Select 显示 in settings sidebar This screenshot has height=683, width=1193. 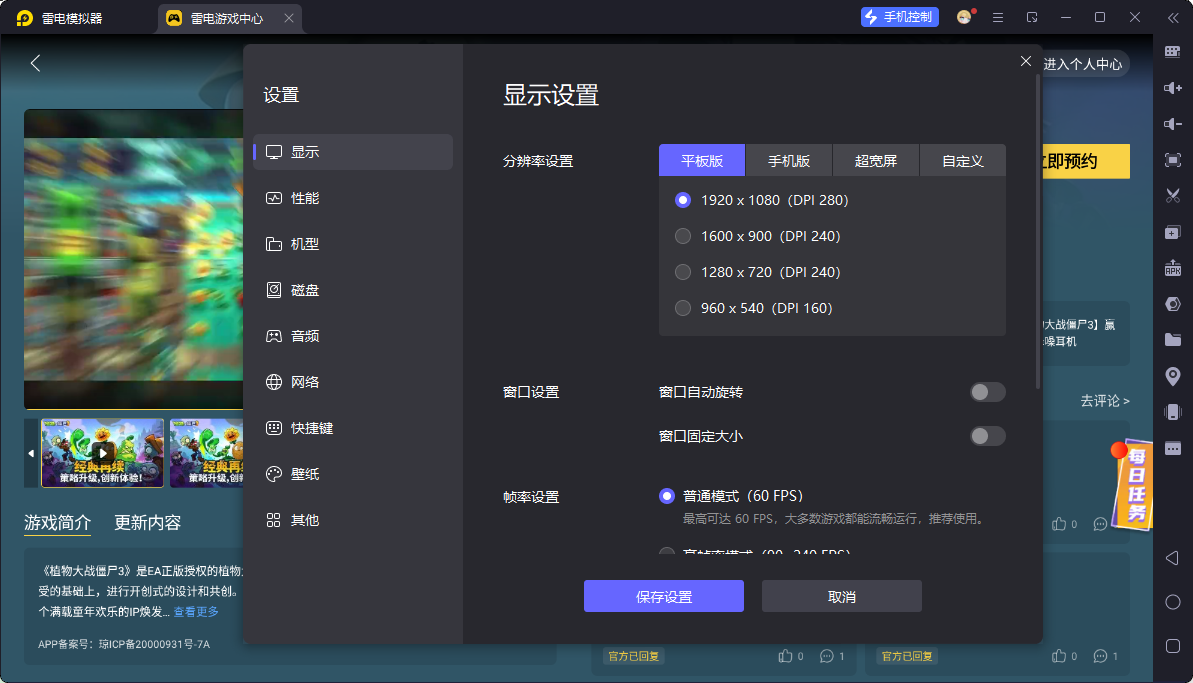[353, 152]
